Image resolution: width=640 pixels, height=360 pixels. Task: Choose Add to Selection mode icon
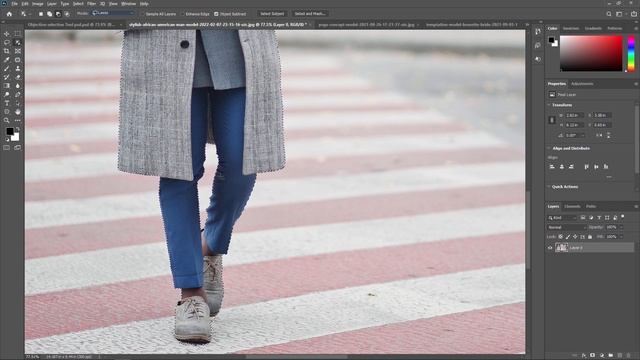pyautogui.click(x=49, y=14)
